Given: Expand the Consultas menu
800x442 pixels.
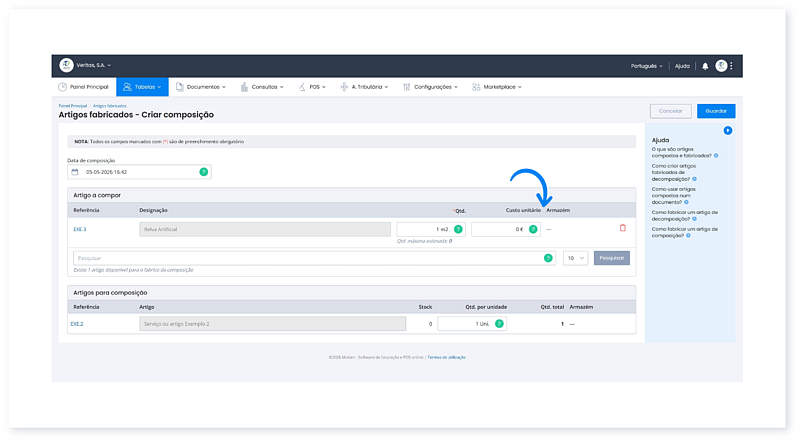Looking at the screenshot, I should point(262,87).
